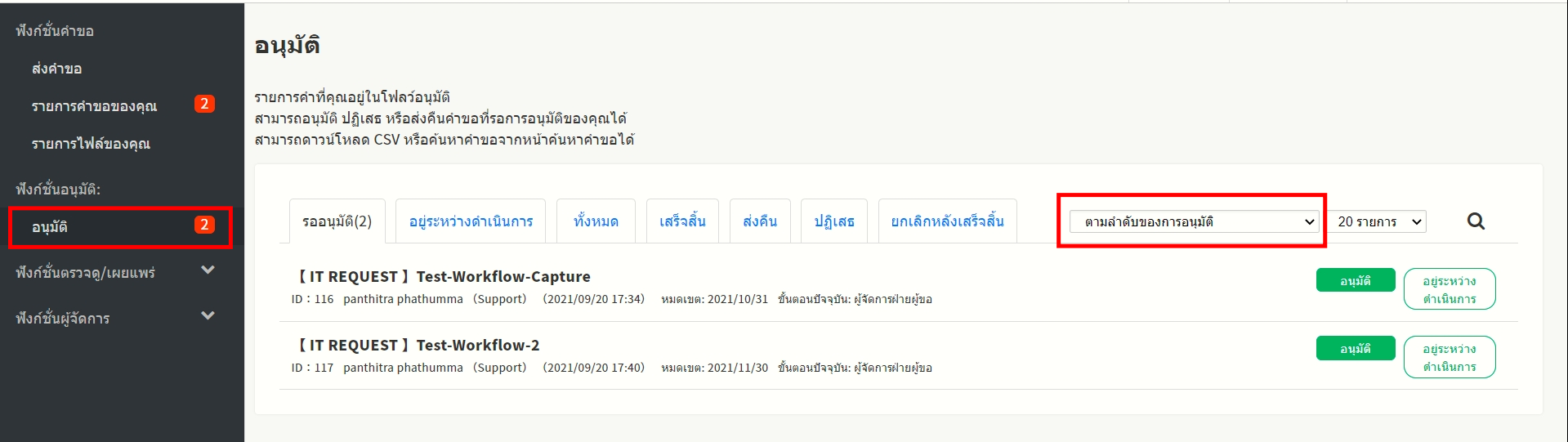Open รายการไฟล์ของคุณ in sidebar
Image resolution: width=1568 pixels, height=442 pixels.
[91, 144]
